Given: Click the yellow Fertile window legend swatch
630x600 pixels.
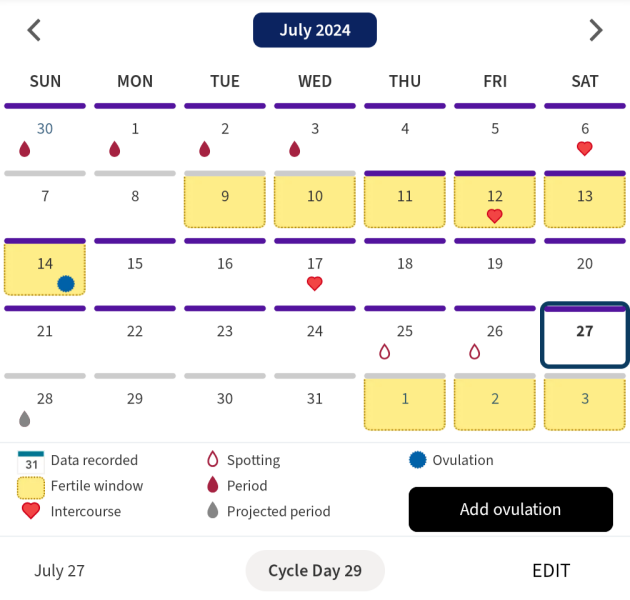Looking at the screenshot, I should 31,487.
